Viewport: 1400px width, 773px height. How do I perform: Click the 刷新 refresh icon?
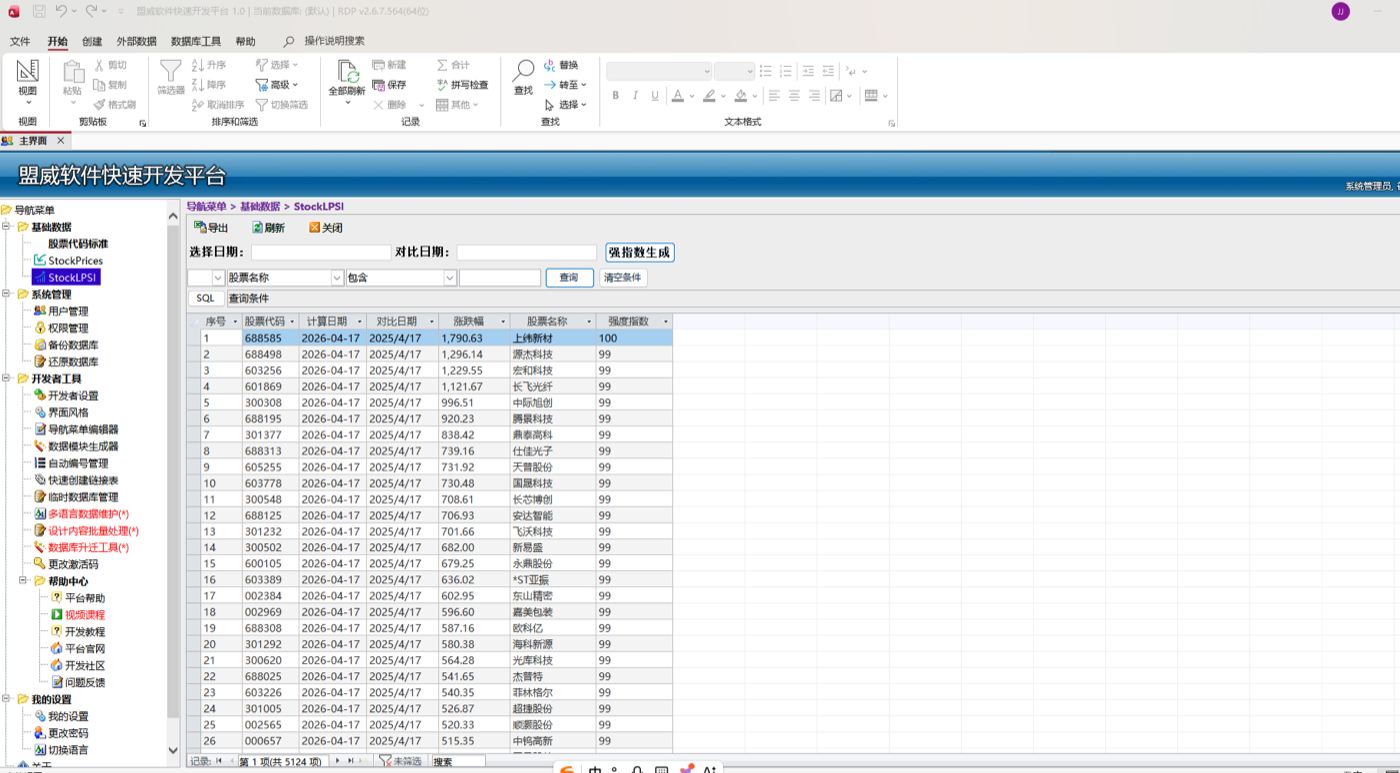[x=257, y=228]
